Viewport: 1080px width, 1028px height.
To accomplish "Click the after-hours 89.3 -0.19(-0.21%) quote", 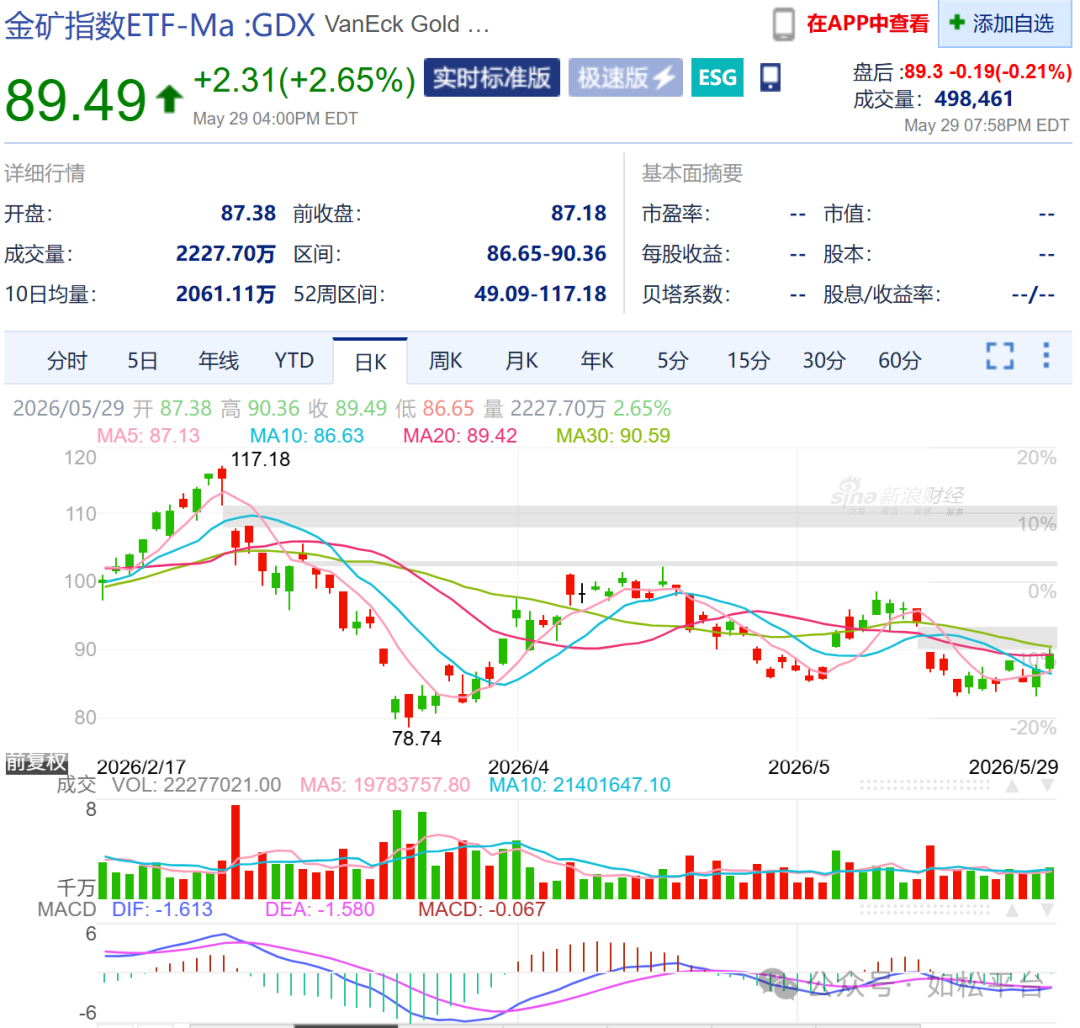I will pos(988,72).
